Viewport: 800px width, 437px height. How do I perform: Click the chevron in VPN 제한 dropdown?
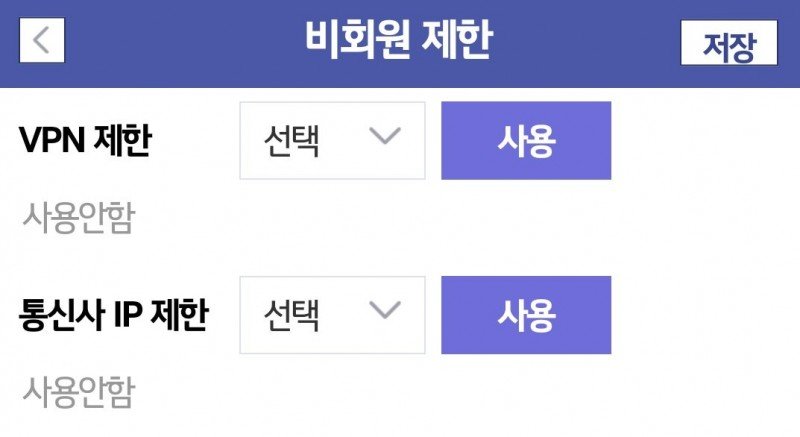pyautogui.click(x=385, y=136)
